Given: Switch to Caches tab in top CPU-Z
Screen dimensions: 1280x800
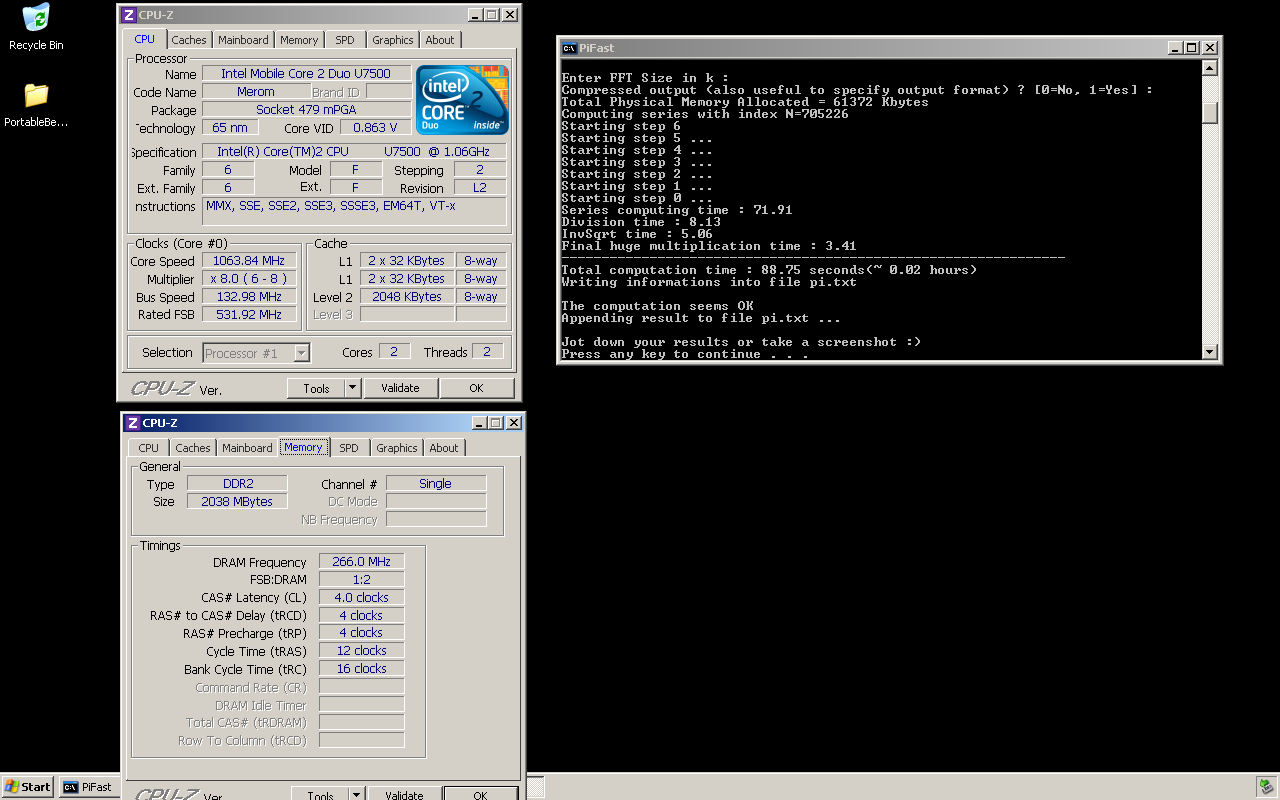Looking at the screenshot, I should pos(188,40).
